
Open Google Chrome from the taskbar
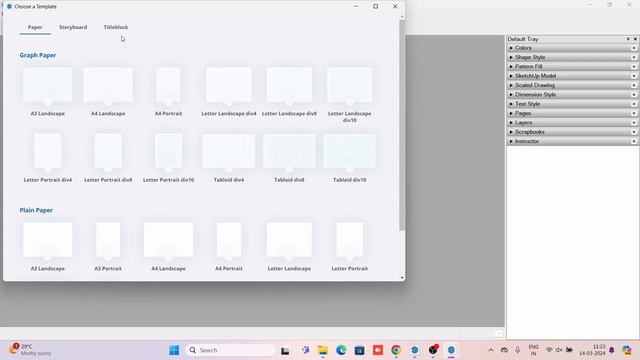(x=396, y=350)
